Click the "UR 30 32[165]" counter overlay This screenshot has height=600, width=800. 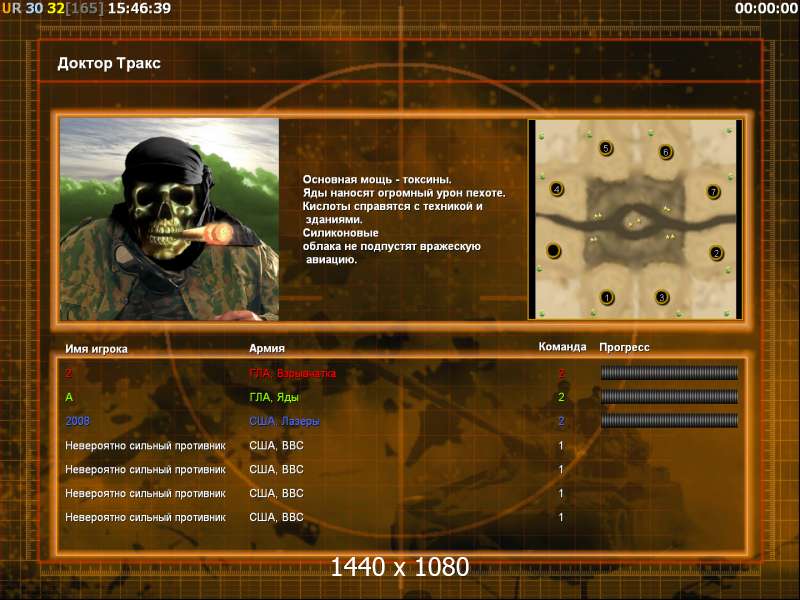(53, 8)
